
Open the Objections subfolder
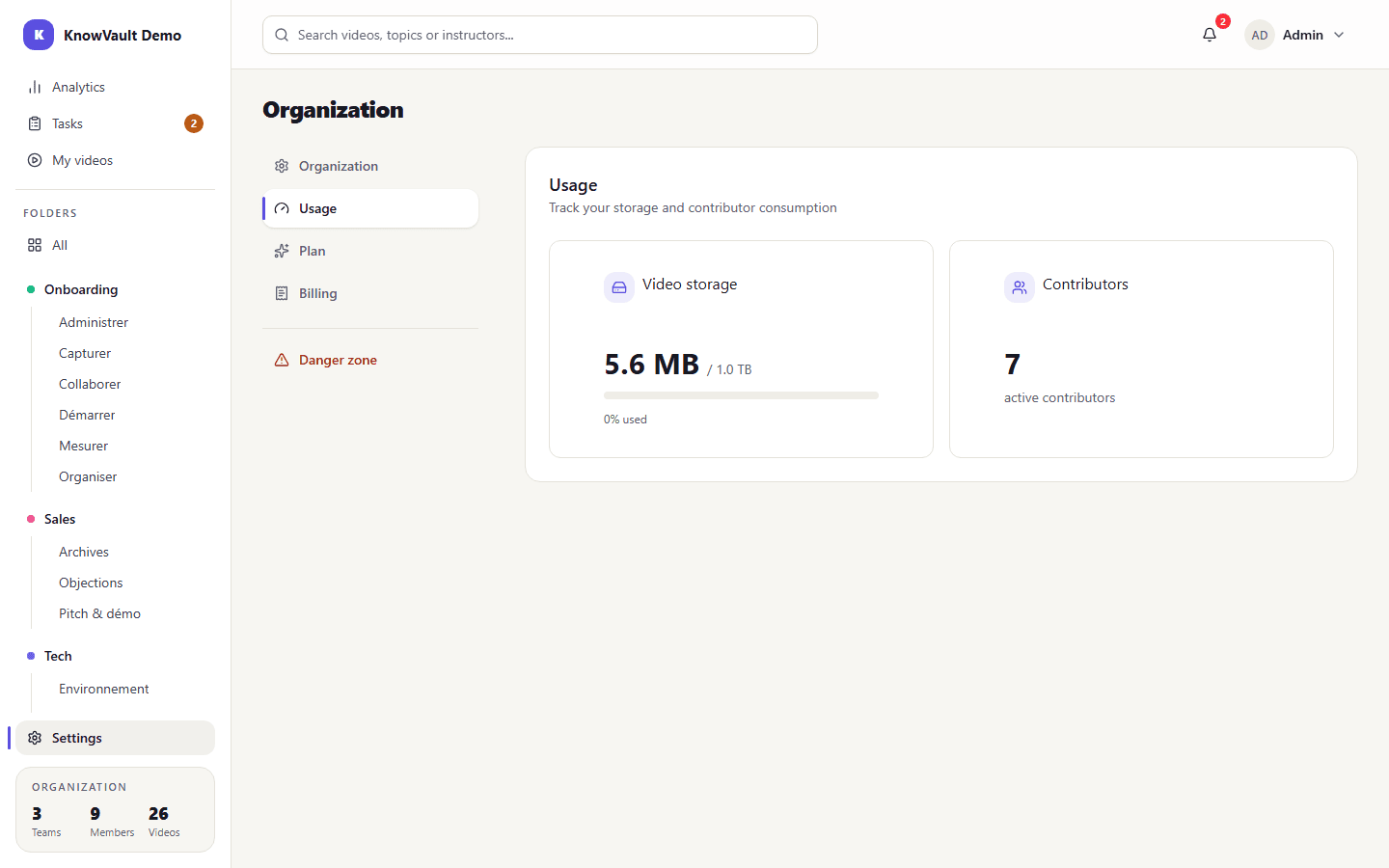pos(91,583)
